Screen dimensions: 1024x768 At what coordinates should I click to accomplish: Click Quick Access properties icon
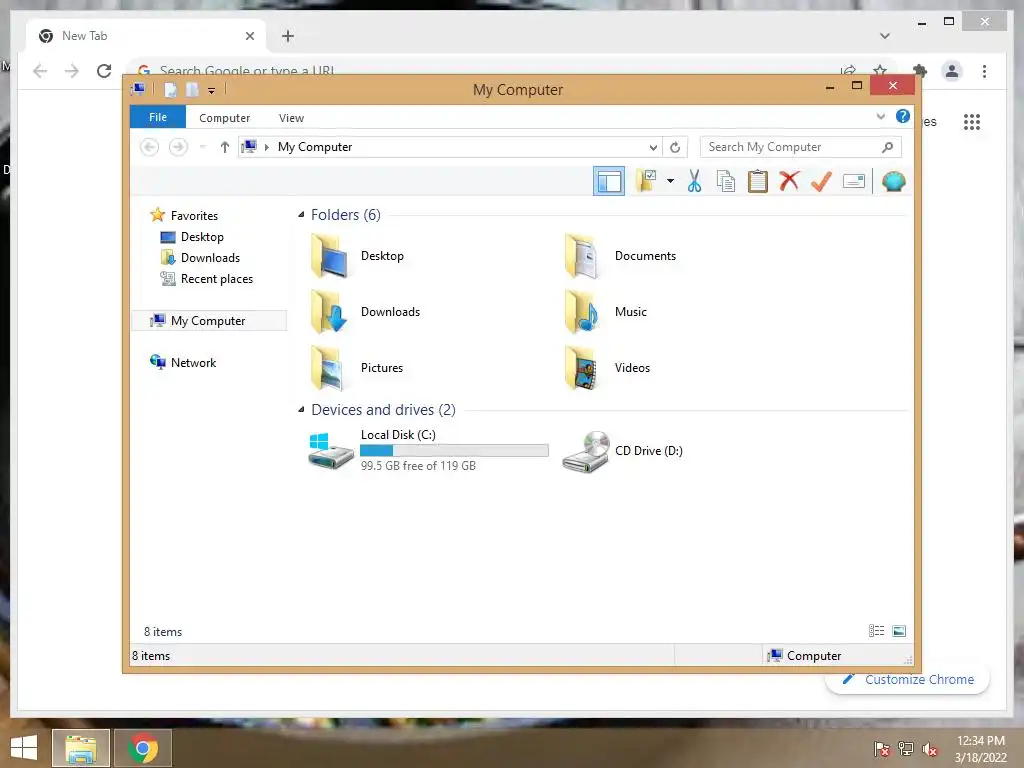[x=170, y=89]
